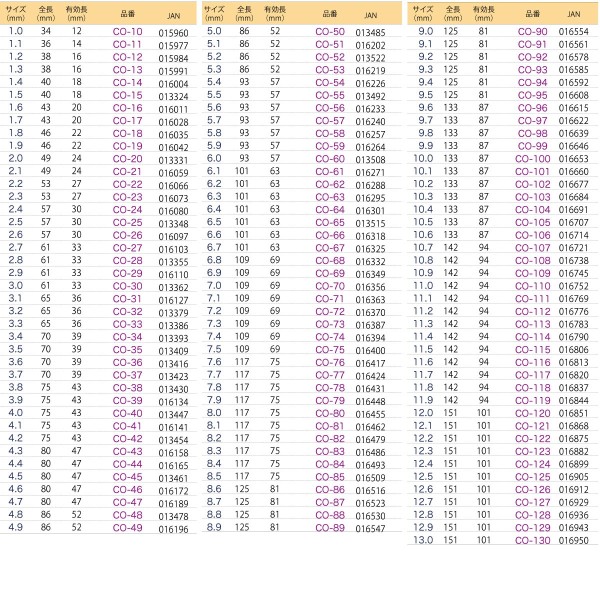Screen dimensions: 600x600
Task: Click the size value 9.0
Action: tap(426, 31)
